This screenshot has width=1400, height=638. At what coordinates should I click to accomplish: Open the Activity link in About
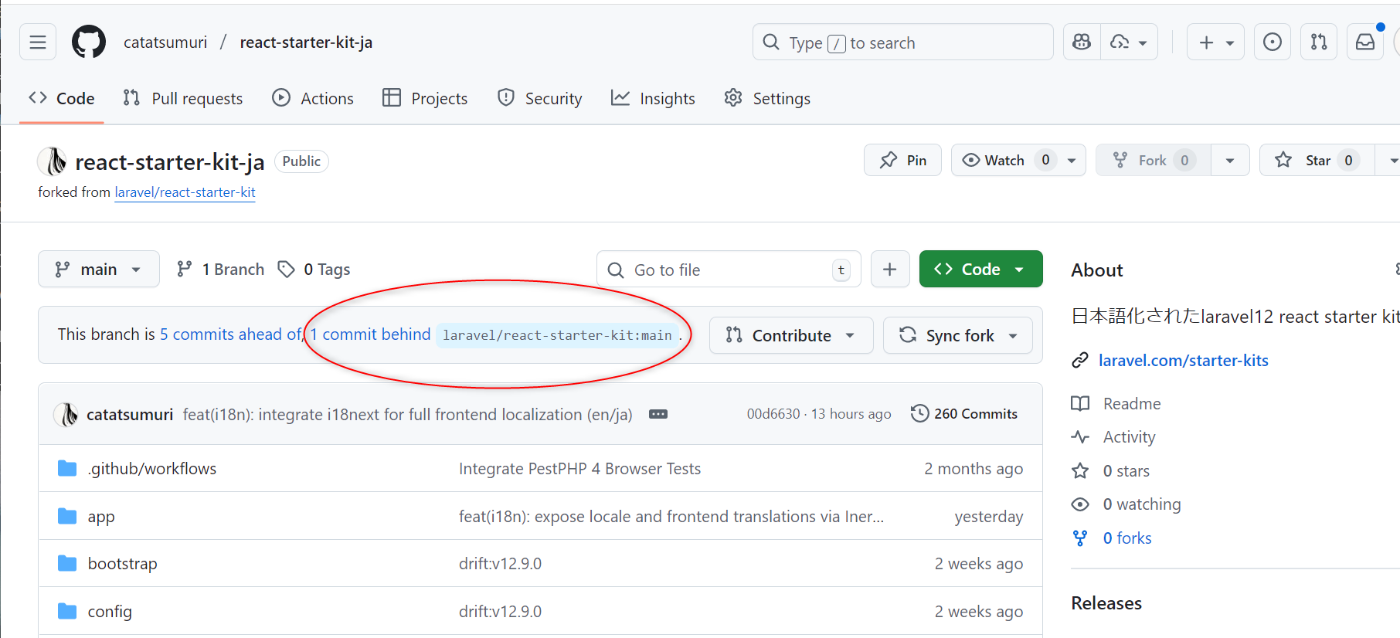pos(1129,437)
